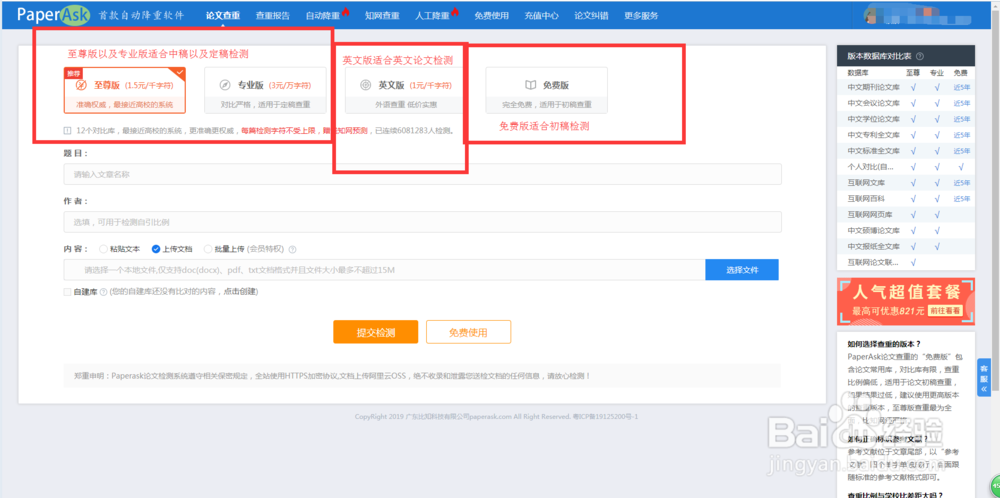Click the 中文期刊论文库 row label
This screenshot has width=1000, height=498.
[873, 87]
